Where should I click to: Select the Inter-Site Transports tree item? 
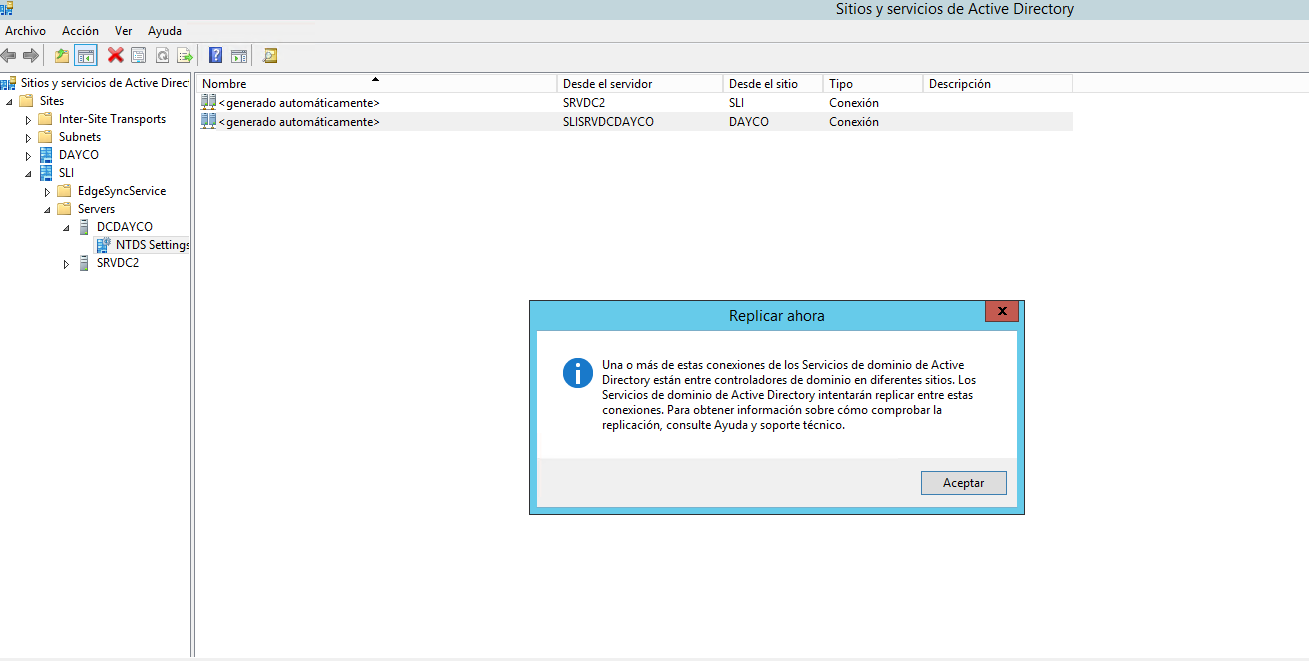click(112, 119)
